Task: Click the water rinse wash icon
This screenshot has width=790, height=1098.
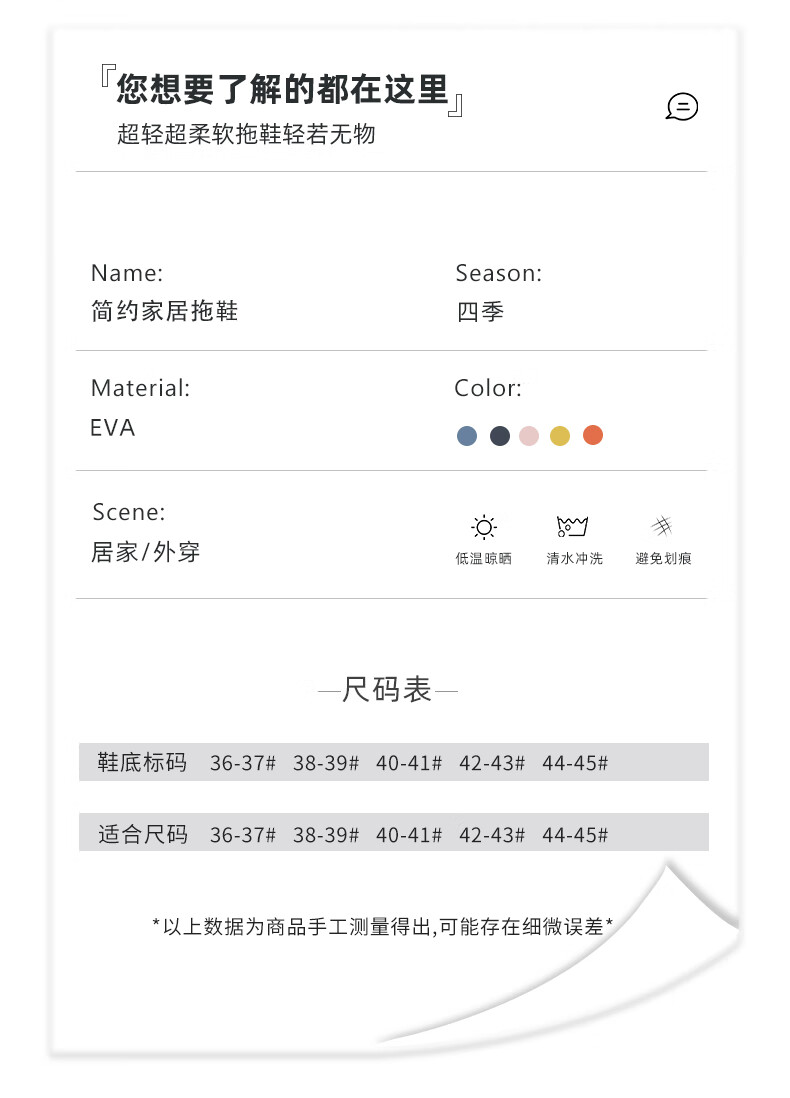Action: coord(572,526)
